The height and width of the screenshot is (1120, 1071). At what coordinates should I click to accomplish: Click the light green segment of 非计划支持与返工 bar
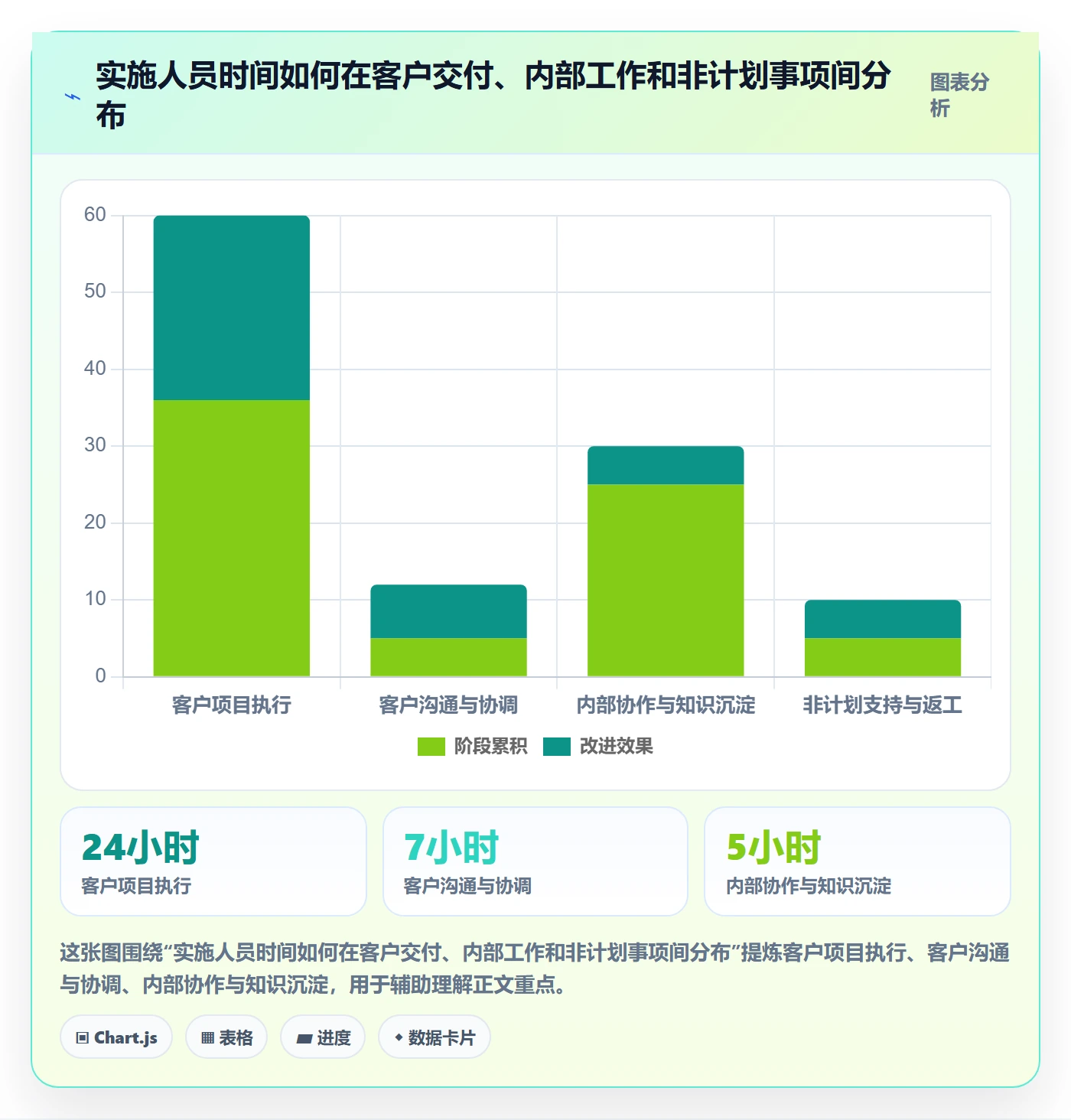point(883,657)
